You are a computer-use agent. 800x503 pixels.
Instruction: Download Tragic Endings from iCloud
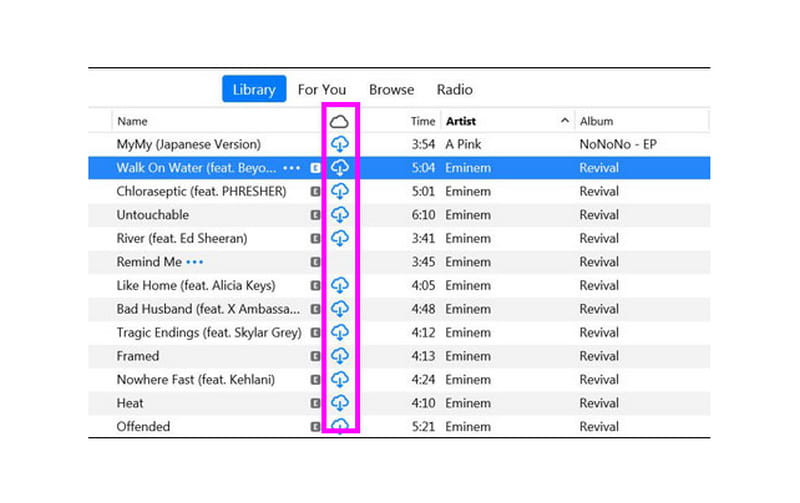coord(339,332)
